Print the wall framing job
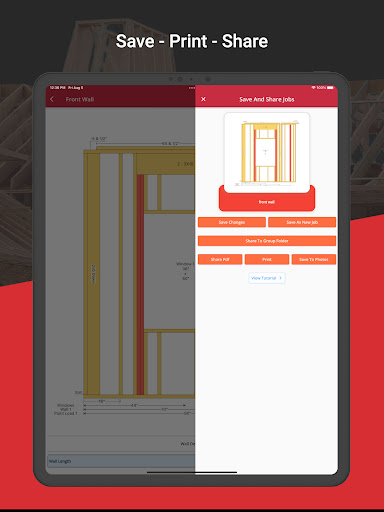 (267, 259)
